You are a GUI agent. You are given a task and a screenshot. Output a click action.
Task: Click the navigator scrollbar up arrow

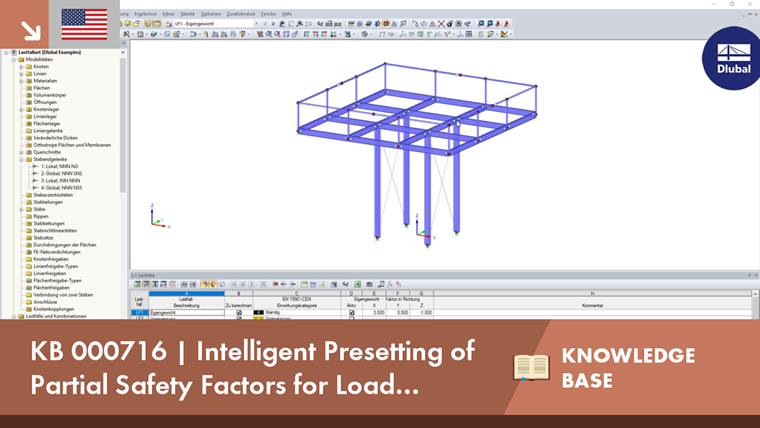tap(123, 52)
